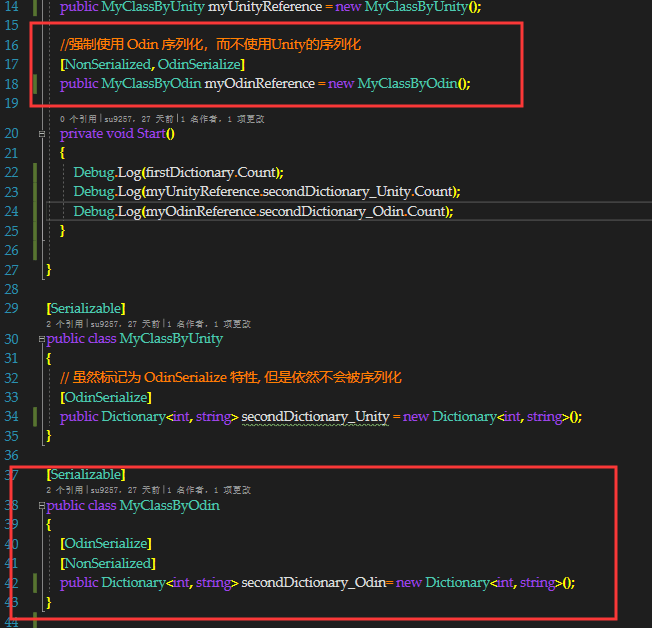Collapse the Start method fold marker
The height and width of the screenshot is (628, 652).
click(41, 133)
